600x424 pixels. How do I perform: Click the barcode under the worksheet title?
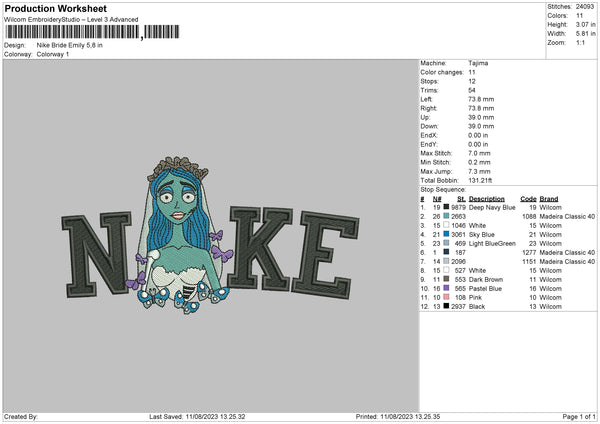tap(92, 32)
